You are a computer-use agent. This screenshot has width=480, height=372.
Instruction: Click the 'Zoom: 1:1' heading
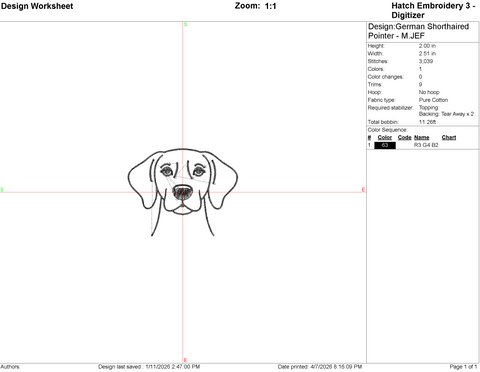255,6
